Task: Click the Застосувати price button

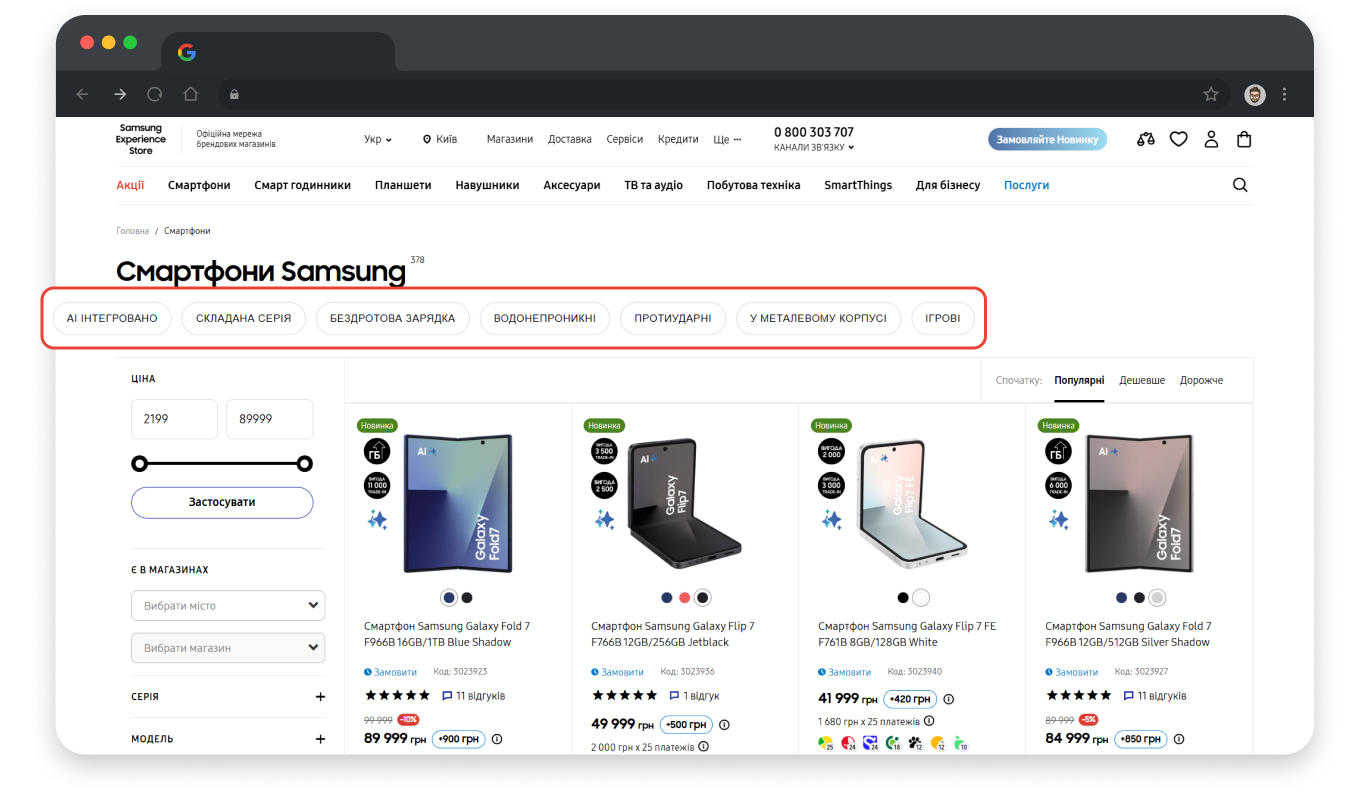Action: pos(222,502)
